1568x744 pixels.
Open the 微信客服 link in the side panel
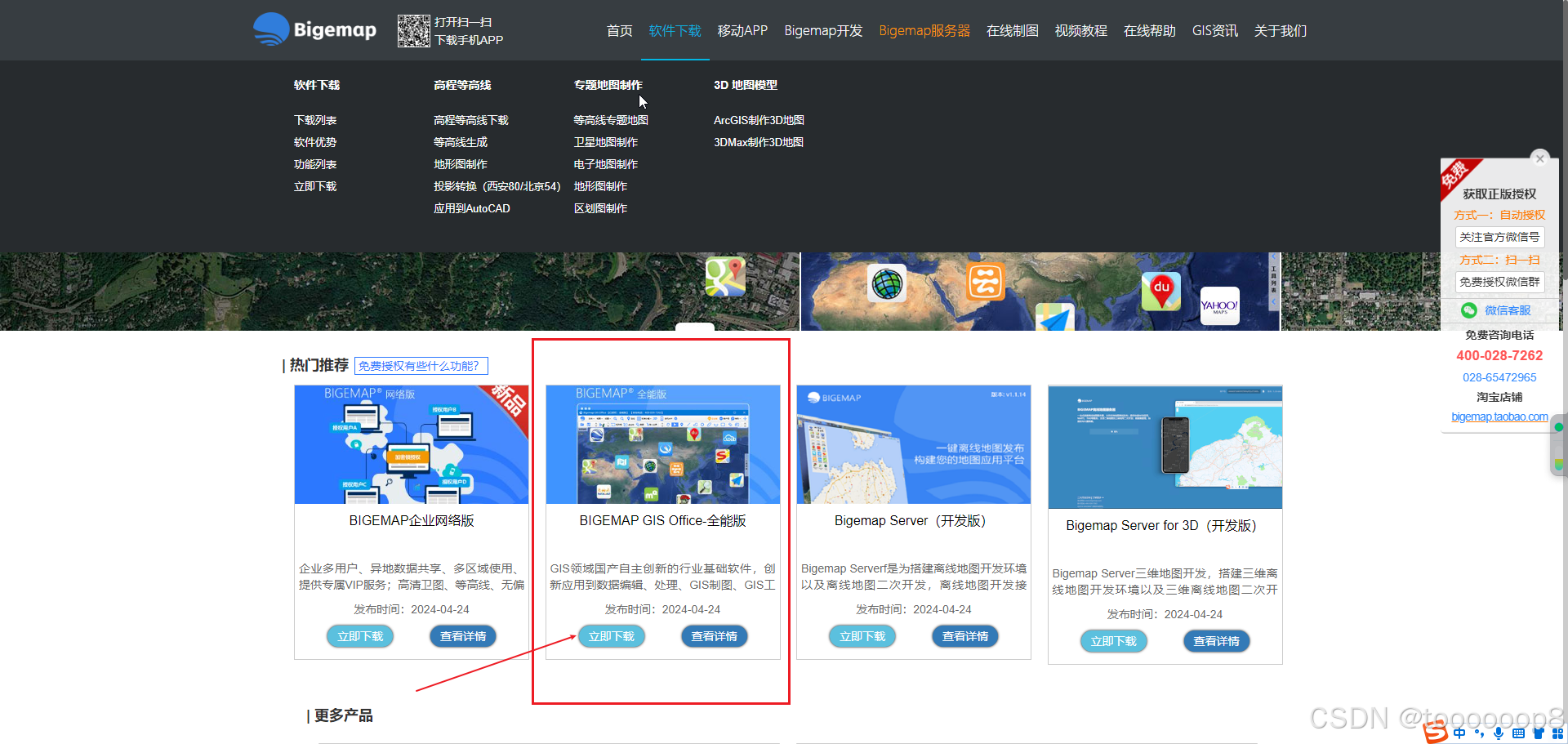pos(1508,310)
